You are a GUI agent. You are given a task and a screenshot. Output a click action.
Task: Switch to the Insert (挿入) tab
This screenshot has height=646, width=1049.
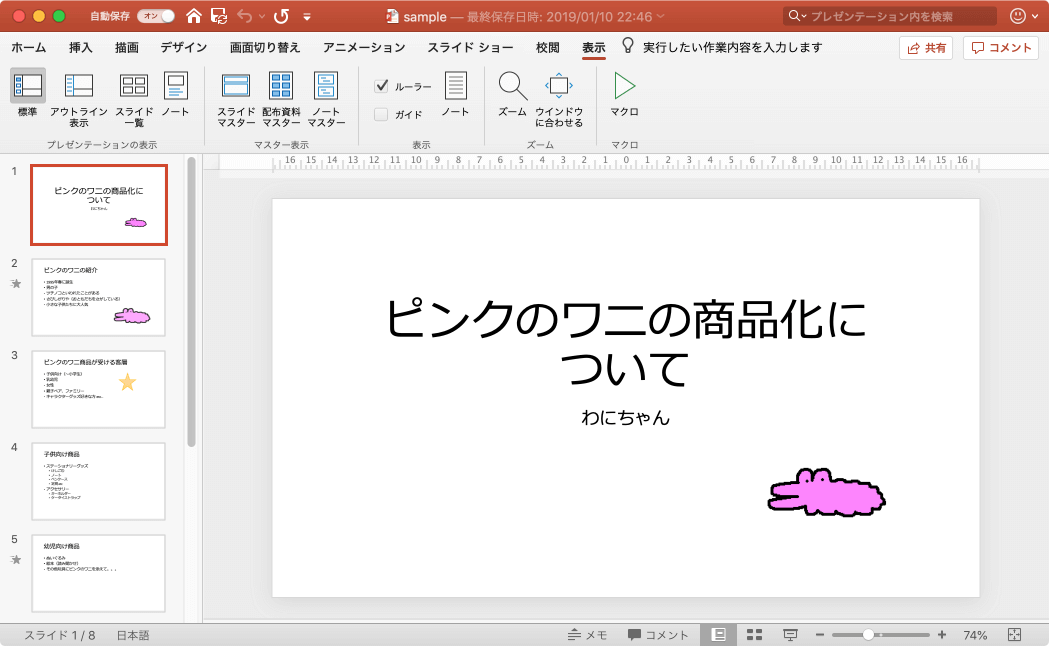coord(81,47)
